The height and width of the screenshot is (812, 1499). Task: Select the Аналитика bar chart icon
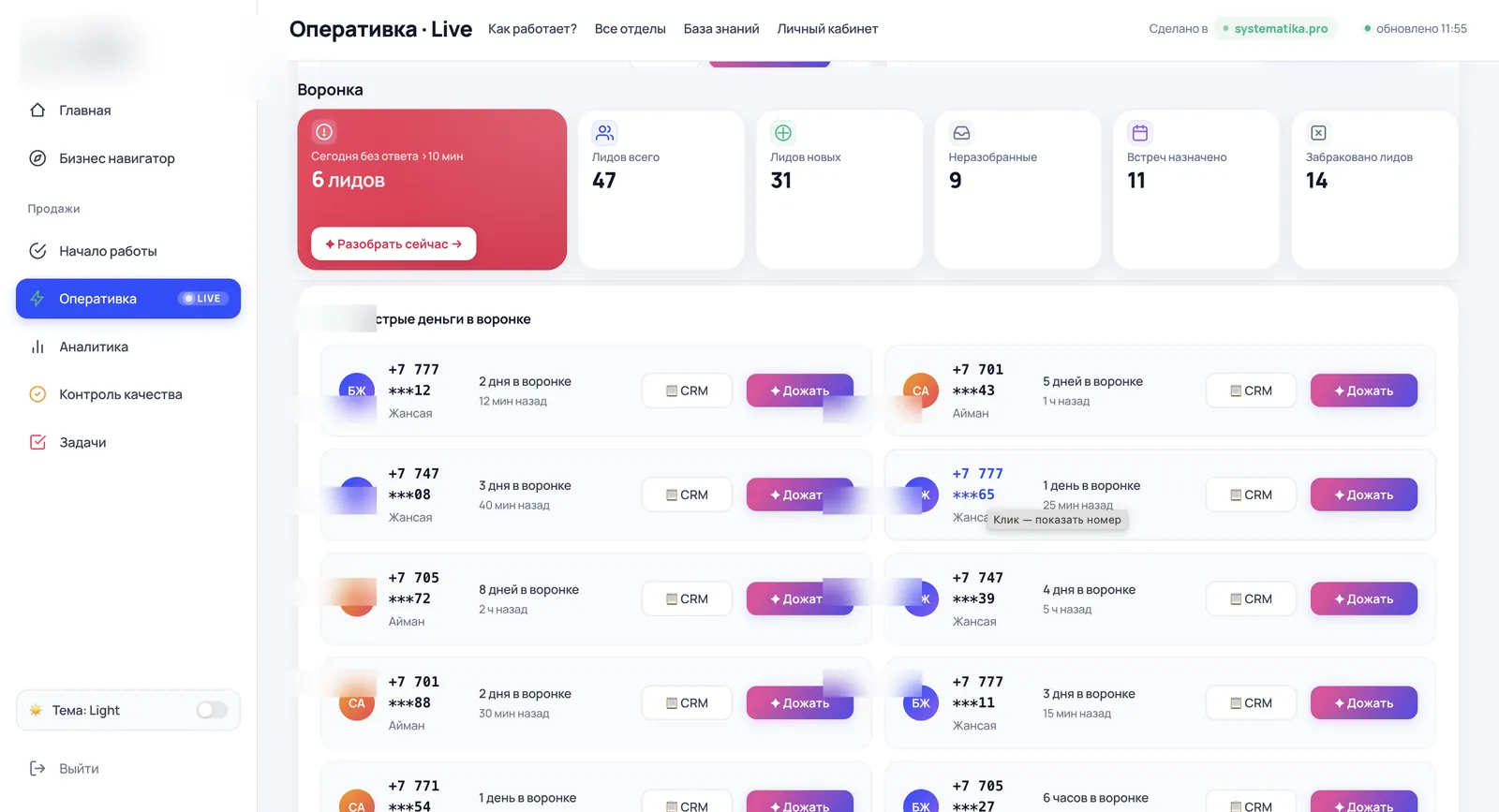click(x=37, y=347)
